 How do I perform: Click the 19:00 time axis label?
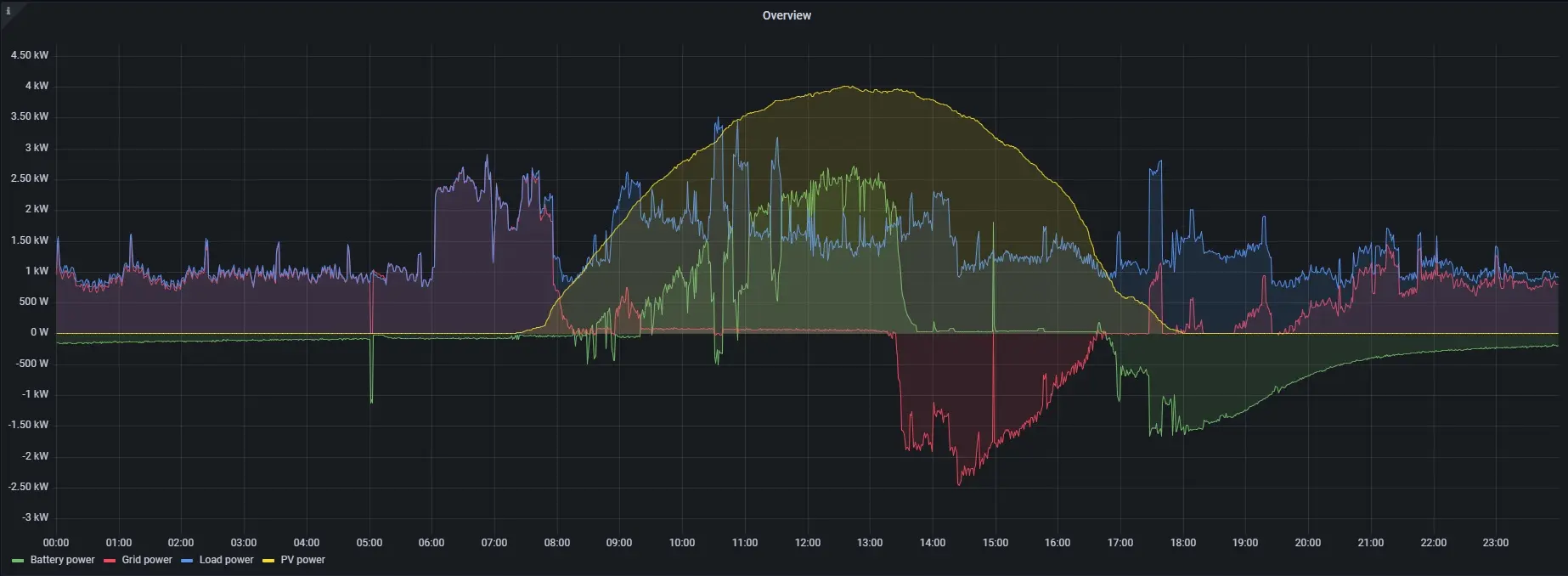[1245, 543]
